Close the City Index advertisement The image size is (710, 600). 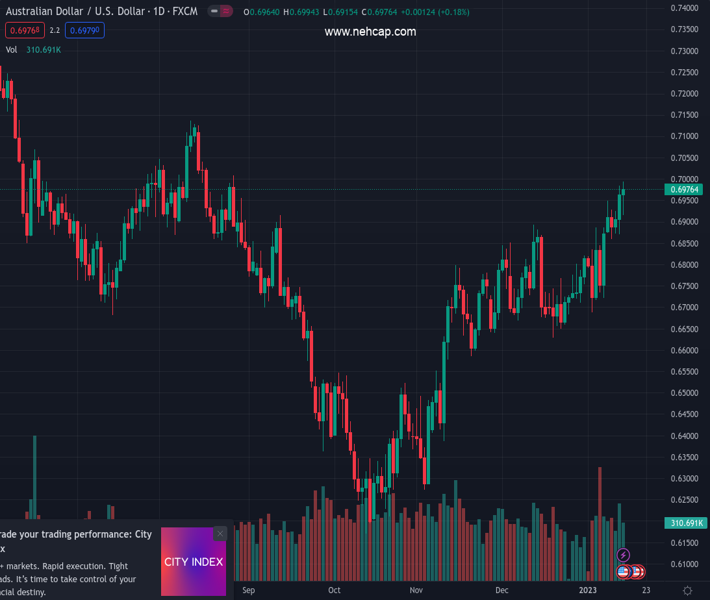pyautogui.click(x=220, y=534)
